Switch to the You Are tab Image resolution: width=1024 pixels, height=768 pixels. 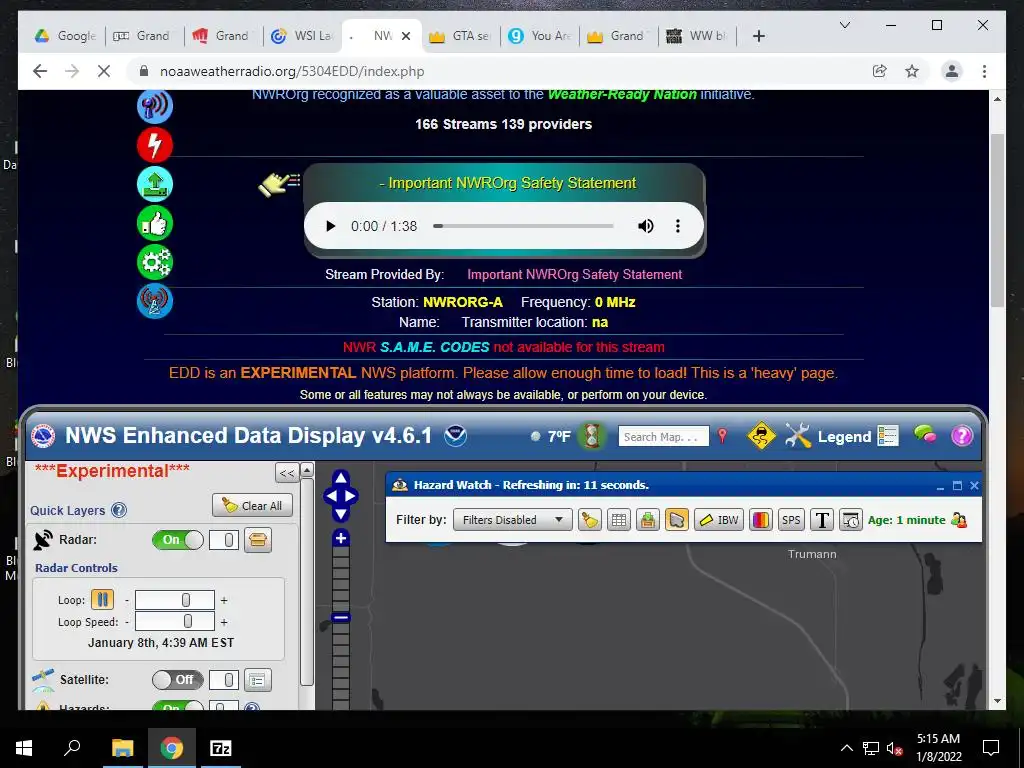[539, 36]
